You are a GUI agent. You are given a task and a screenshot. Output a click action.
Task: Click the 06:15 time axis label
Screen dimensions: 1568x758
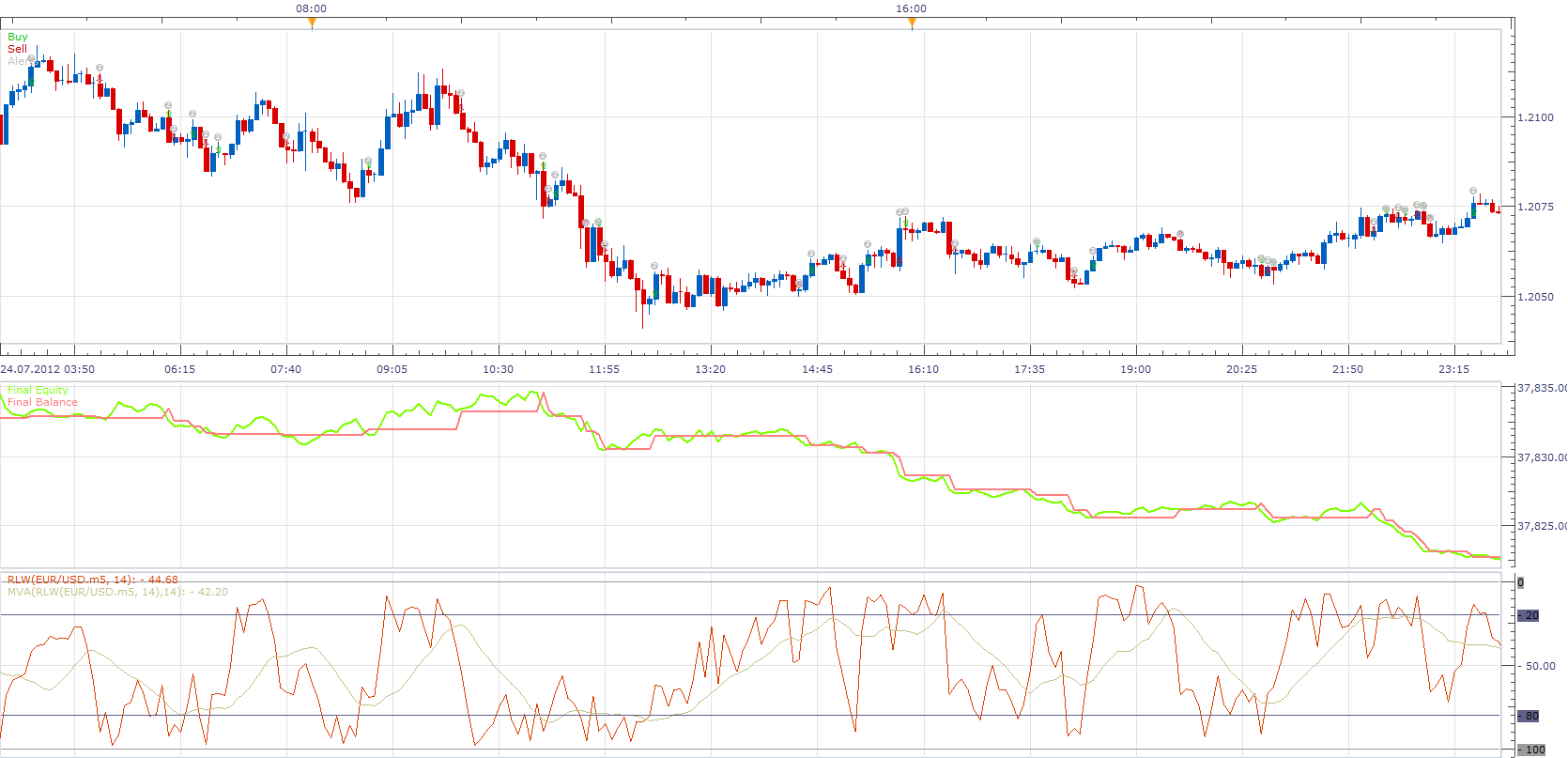coord(180,369)
